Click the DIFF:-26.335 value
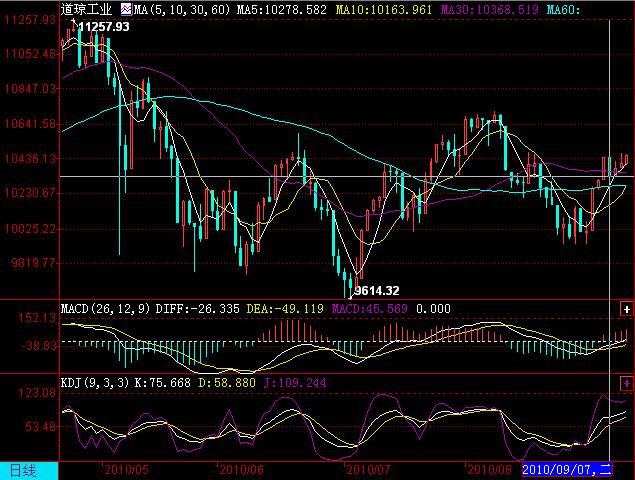Image resolution: width=635 pixels, height=480 pixels. coord(198,309)
